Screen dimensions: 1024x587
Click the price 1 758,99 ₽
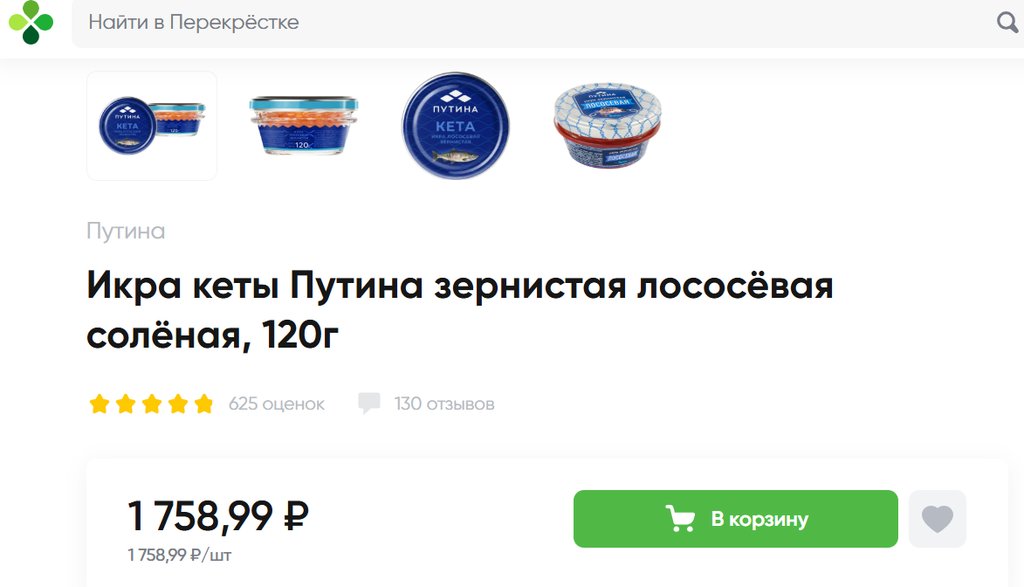pyautogui.click(x=217, y=516)
